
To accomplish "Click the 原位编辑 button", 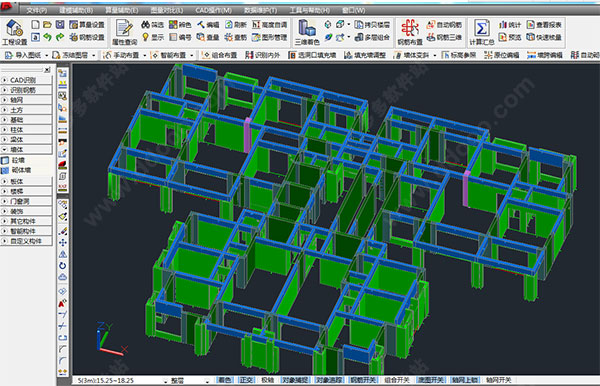I will 502,55.
